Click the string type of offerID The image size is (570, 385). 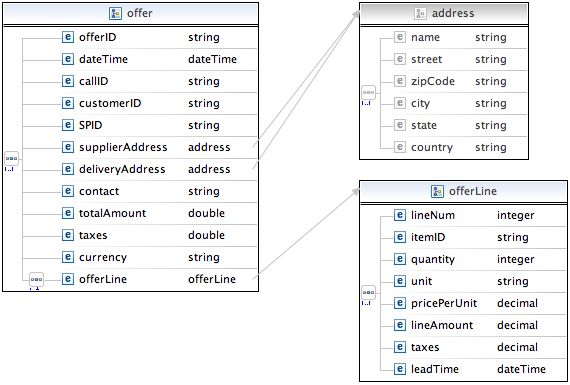(x=204, y=37)
